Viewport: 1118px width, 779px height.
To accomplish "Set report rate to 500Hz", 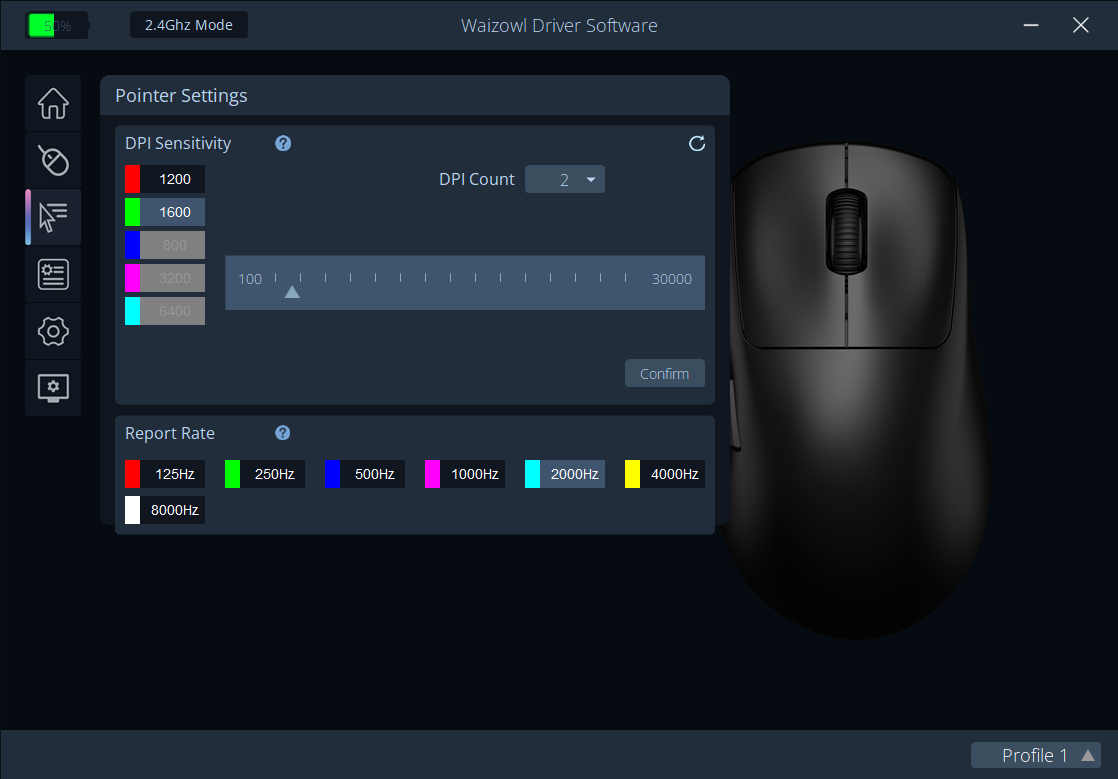I will (364, 474).
